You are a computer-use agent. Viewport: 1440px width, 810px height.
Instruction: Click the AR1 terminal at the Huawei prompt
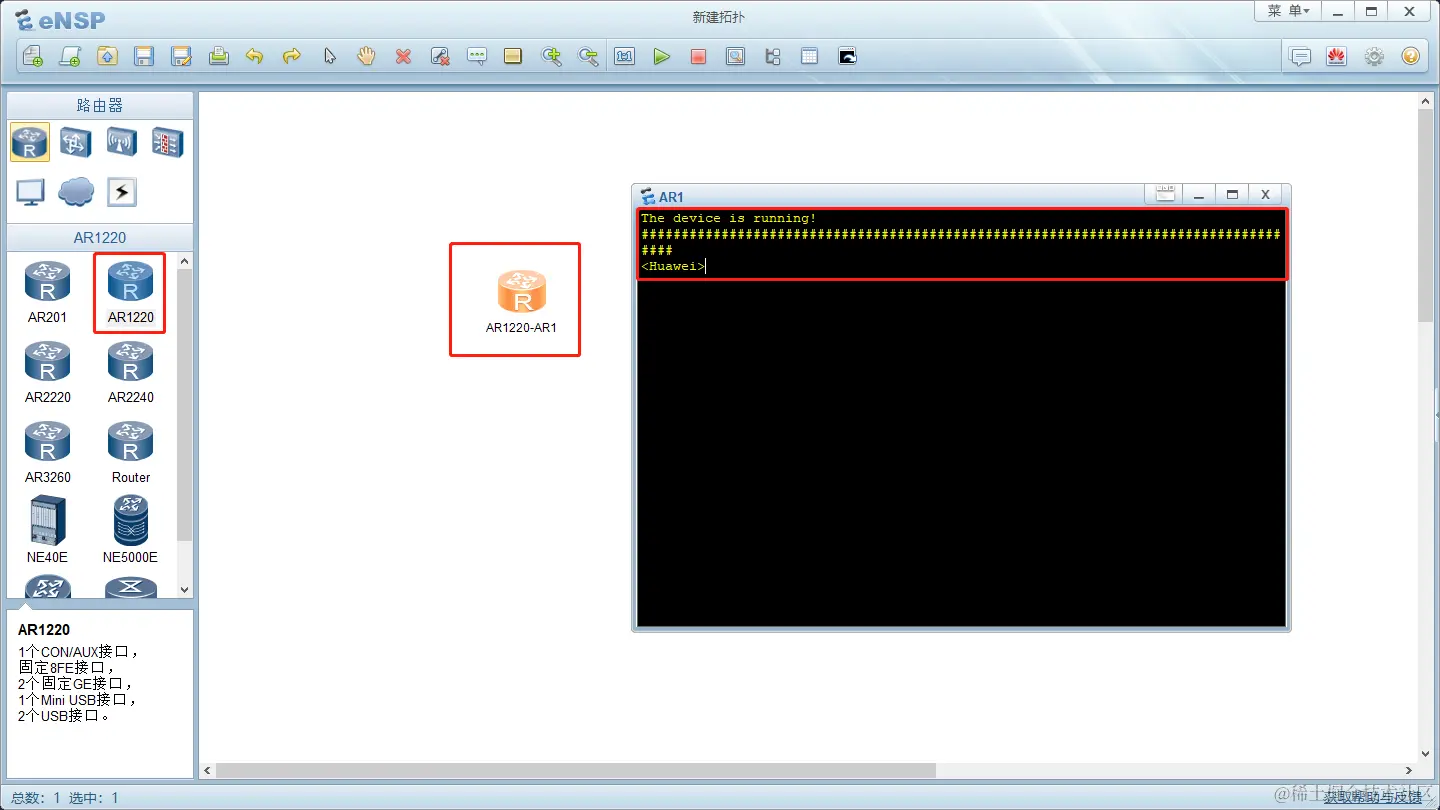673,266
